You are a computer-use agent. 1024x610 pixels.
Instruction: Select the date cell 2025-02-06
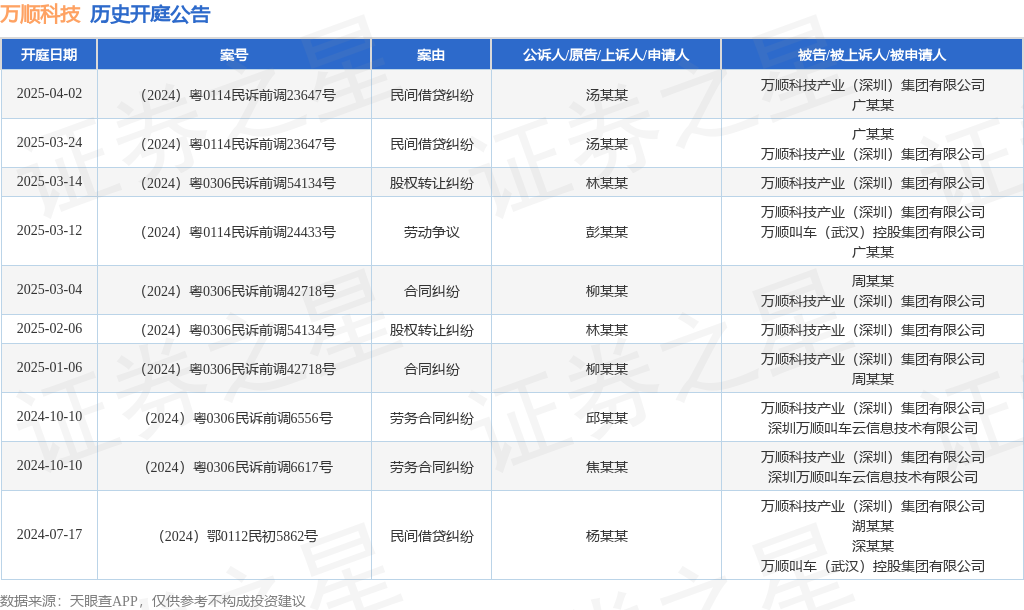(50, 329)
